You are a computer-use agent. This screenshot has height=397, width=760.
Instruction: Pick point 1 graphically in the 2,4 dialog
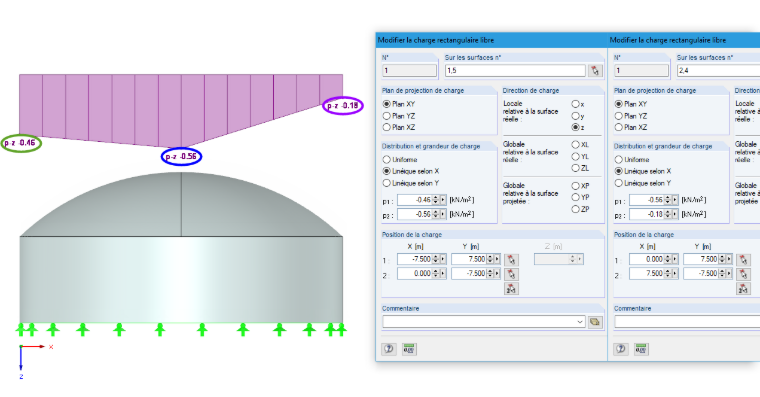pyautogui.click(x=743, y=260)
